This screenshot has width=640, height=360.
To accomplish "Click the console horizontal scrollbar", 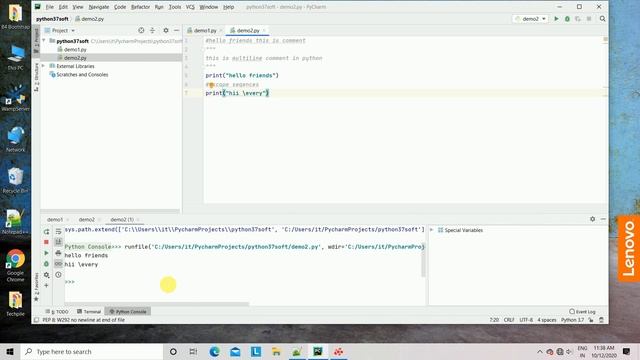I will pyautogui.click(x=157, y=304).
